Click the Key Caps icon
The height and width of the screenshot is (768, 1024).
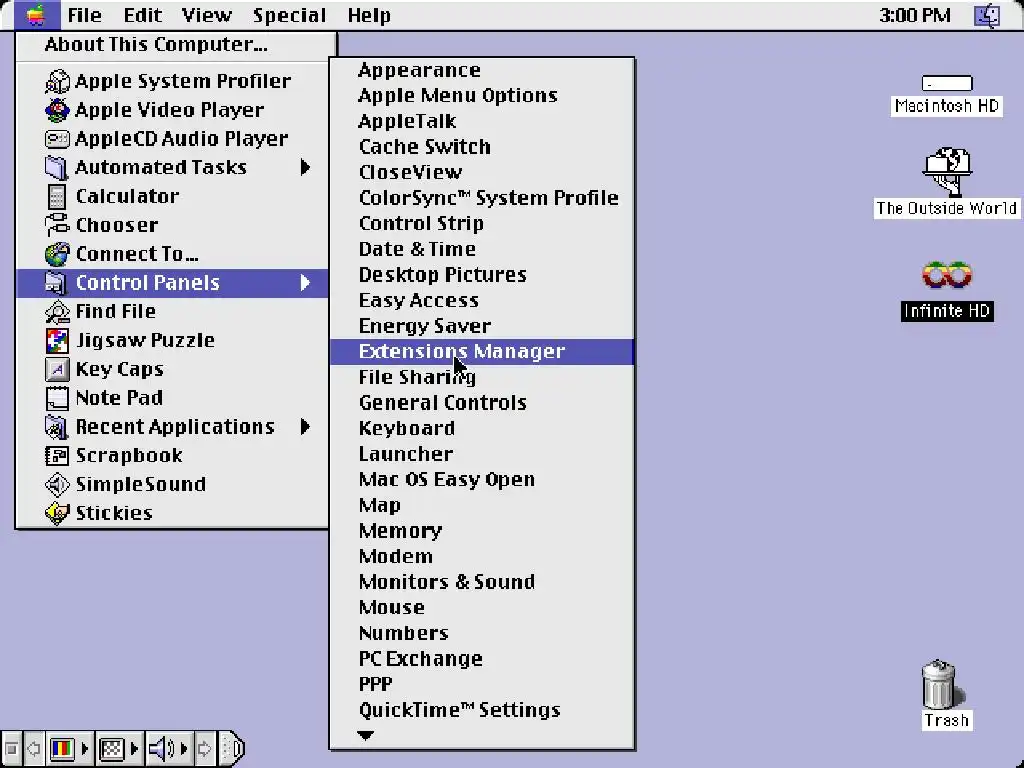57,369
